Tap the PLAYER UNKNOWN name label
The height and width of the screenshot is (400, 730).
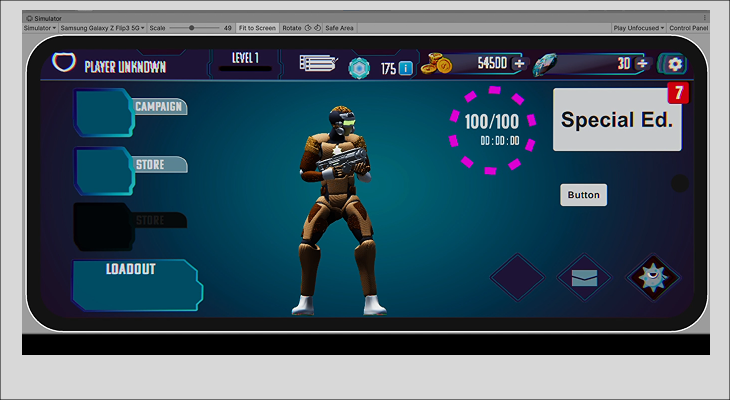[x=125, y=67]
